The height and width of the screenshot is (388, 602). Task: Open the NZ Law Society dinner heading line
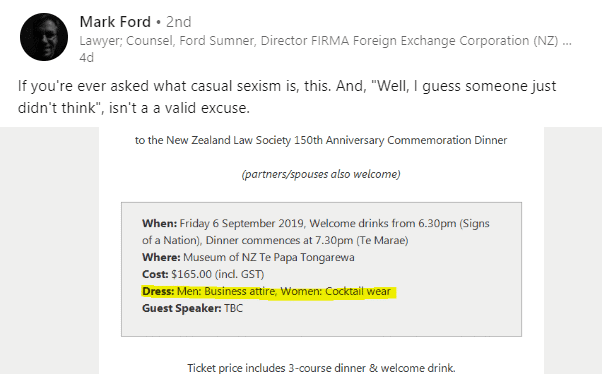pos(321,140)
